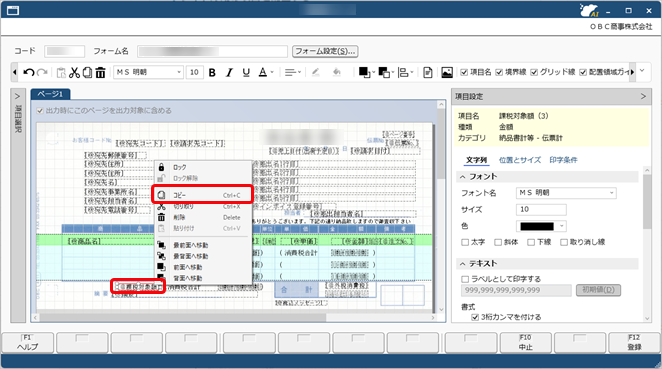Toggle italic formatting with the I icon
662x369 pixels.
point(229,73)
